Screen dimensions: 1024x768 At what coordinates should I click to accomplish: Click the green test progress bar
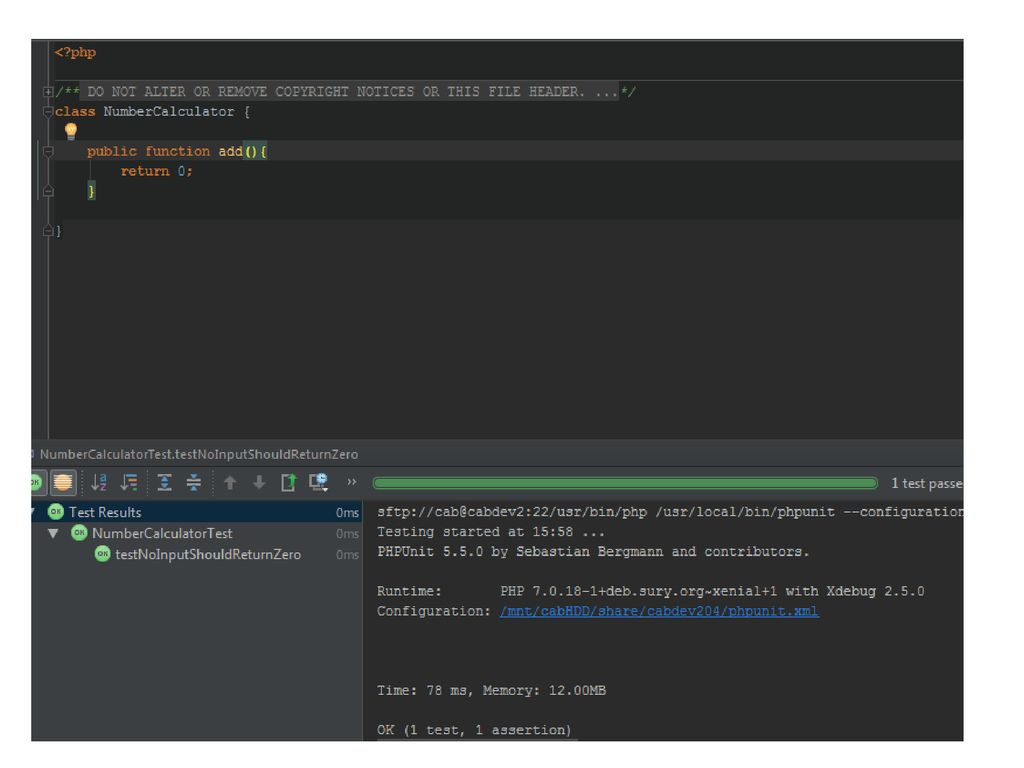click(625, 483)
